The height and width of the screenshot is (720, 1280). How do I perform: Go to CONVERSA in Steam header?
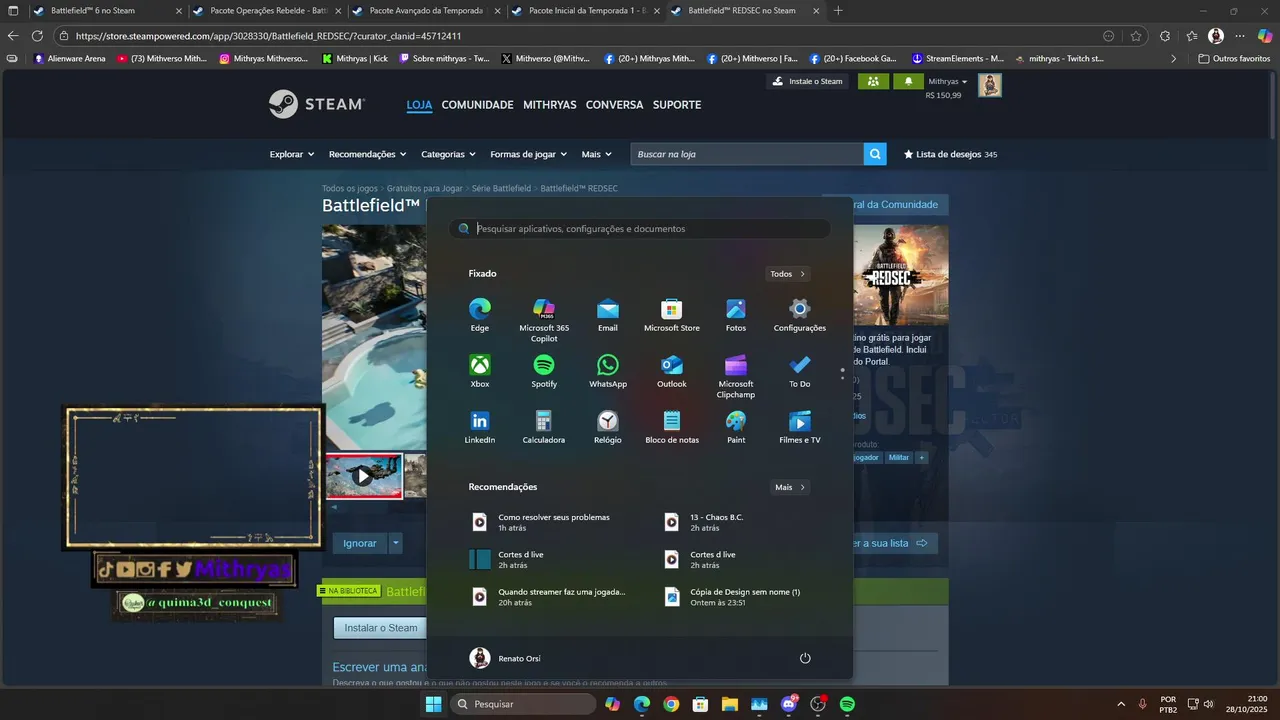click(x=615, y=105)
